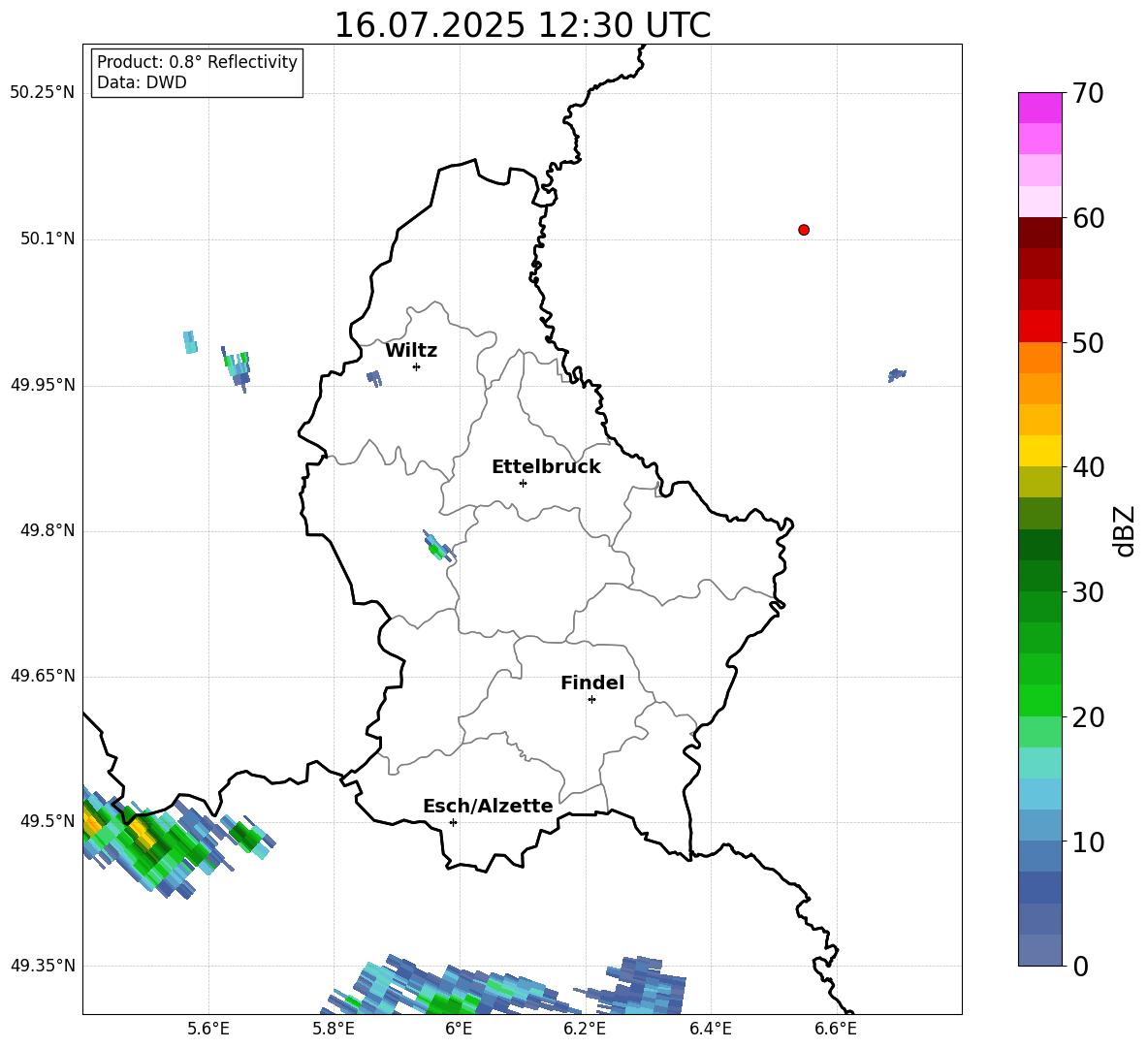
Task: Click the title 16.07.2025 12:30 UTC
Action: click(522, 25)
